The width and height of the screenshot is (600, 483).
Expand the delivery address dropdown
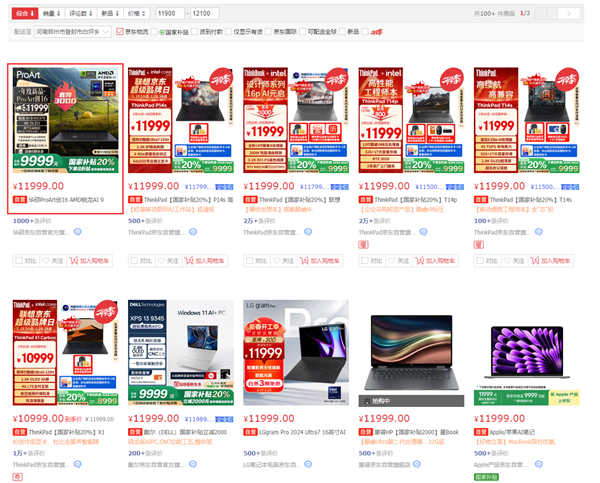pos(72,31)
